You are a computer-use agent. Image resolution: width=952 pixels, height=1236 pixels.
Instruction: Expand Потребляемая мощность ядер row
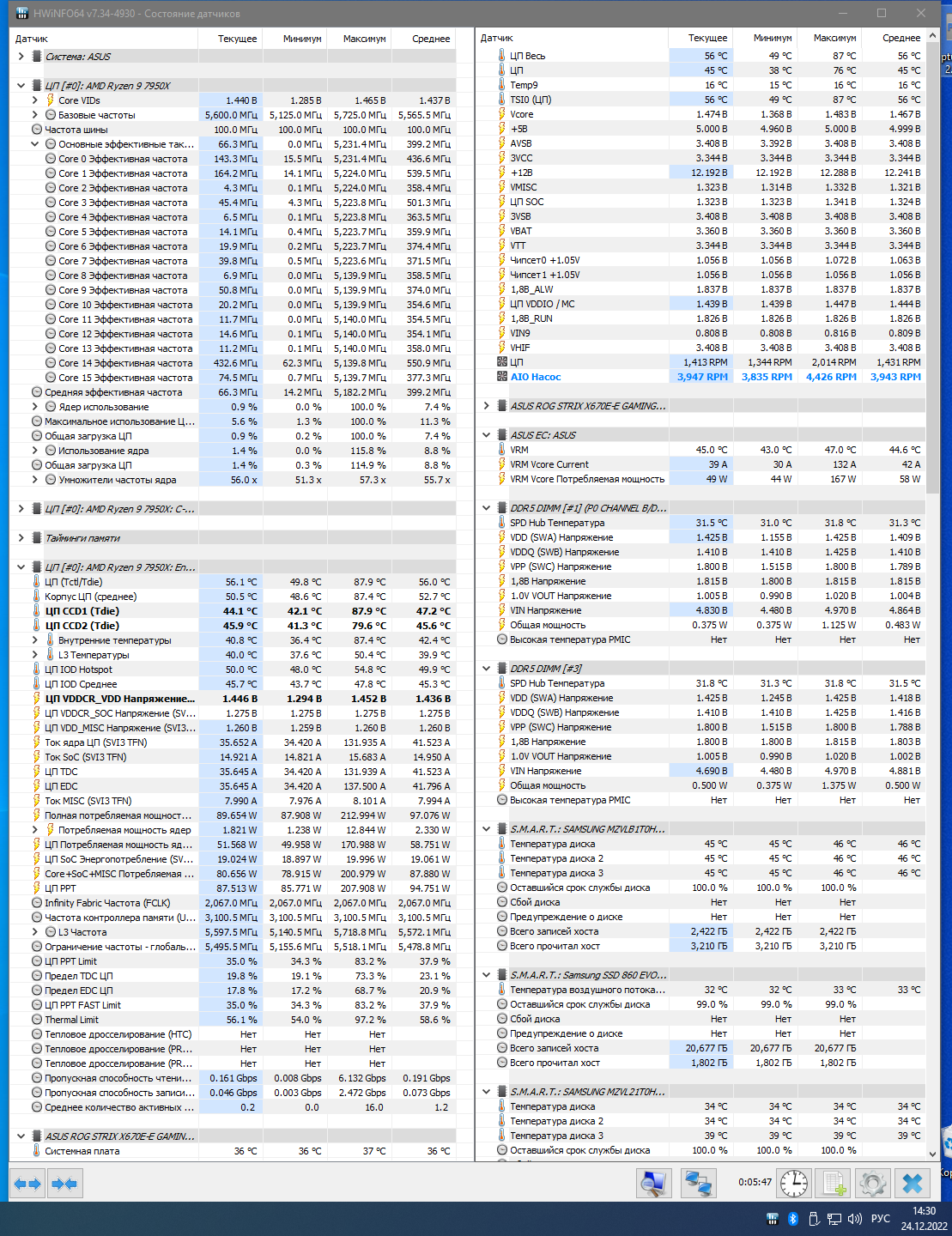[35, 830]
